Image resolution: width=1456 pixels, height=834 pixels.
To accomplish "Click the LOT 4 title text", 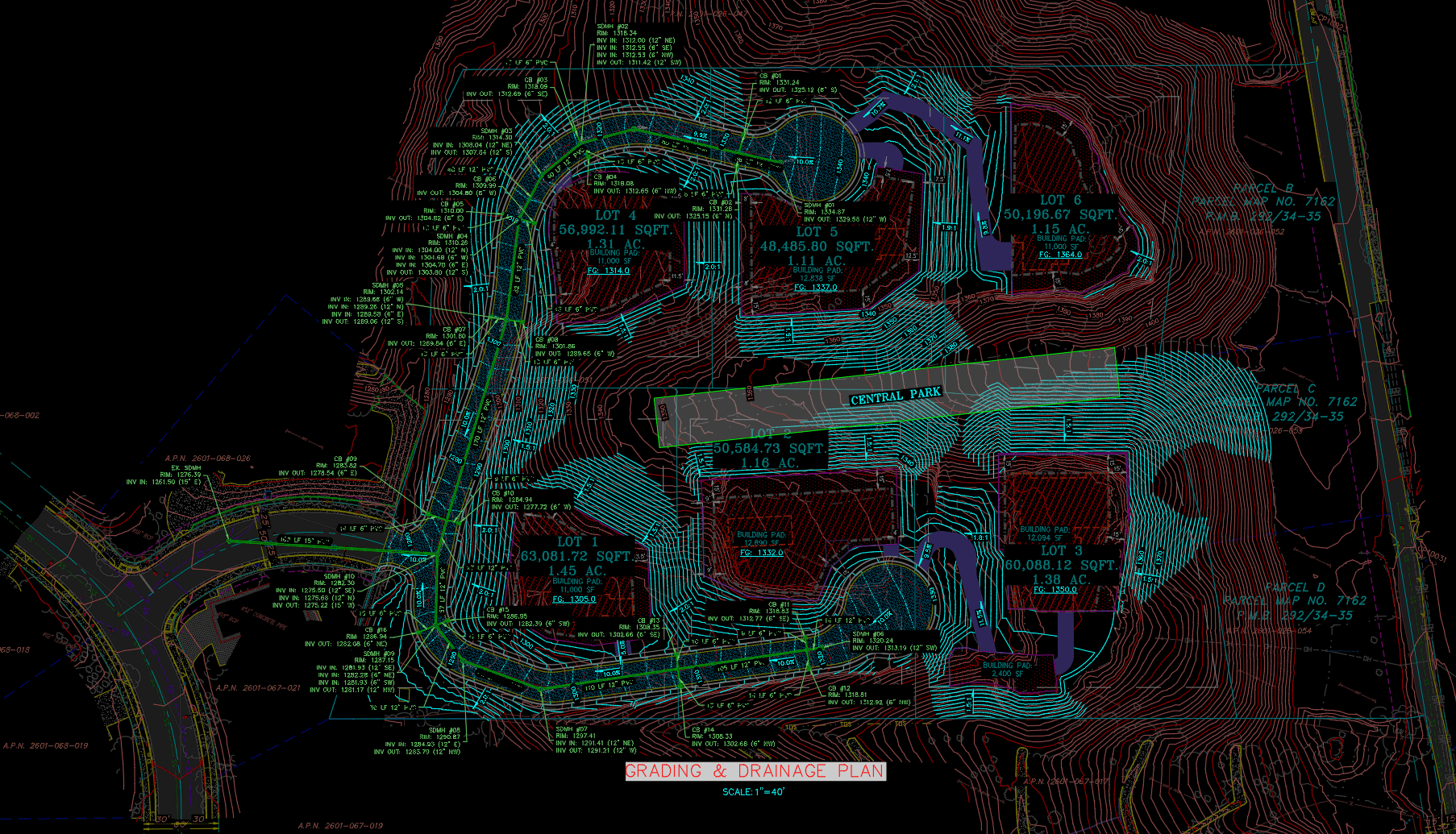I will click(615, 215).
